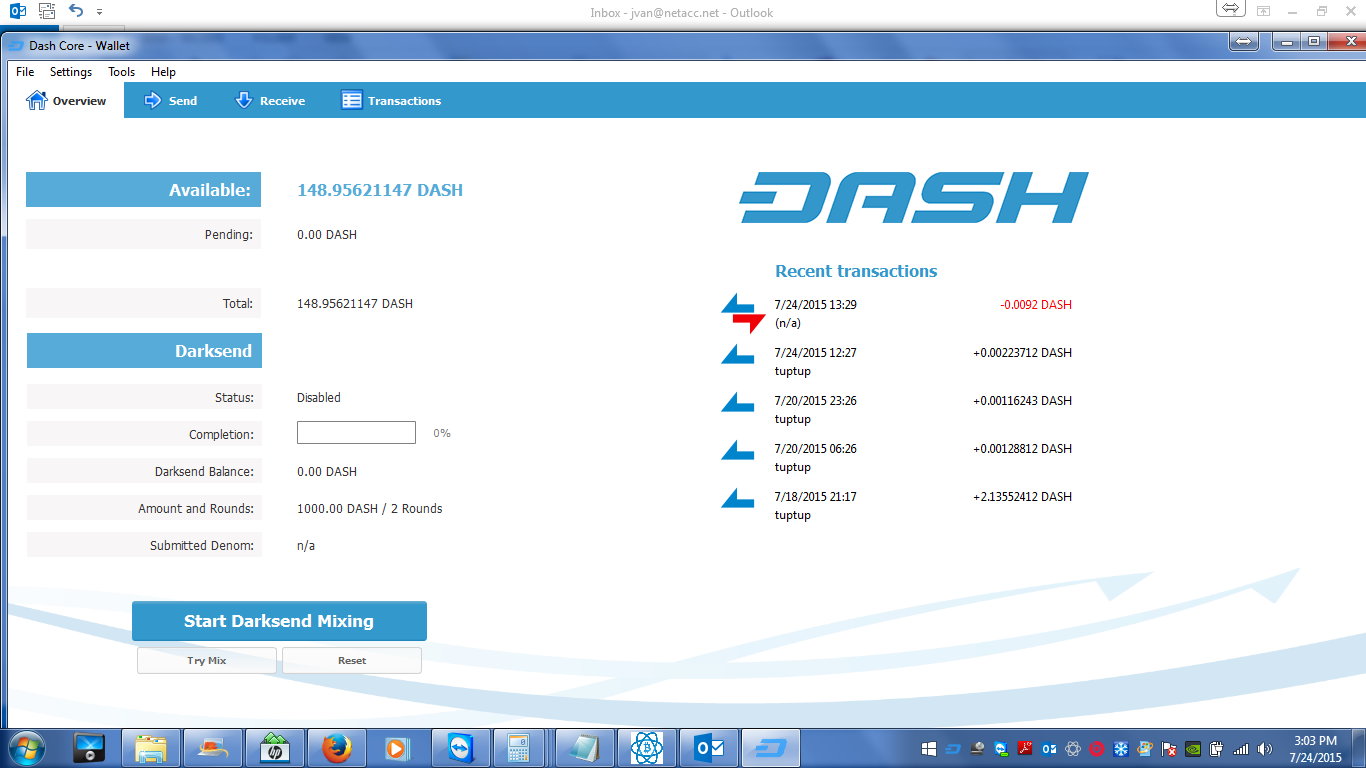1366x768 pixels.
Task: Click the clock showing 3:03 PM
Action: [1315, 749]
